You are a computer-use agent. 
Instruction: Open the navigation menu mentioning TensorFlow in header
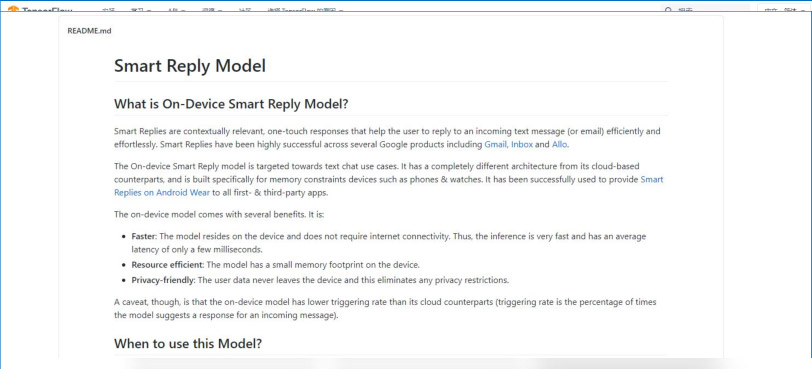coord(306,10)
